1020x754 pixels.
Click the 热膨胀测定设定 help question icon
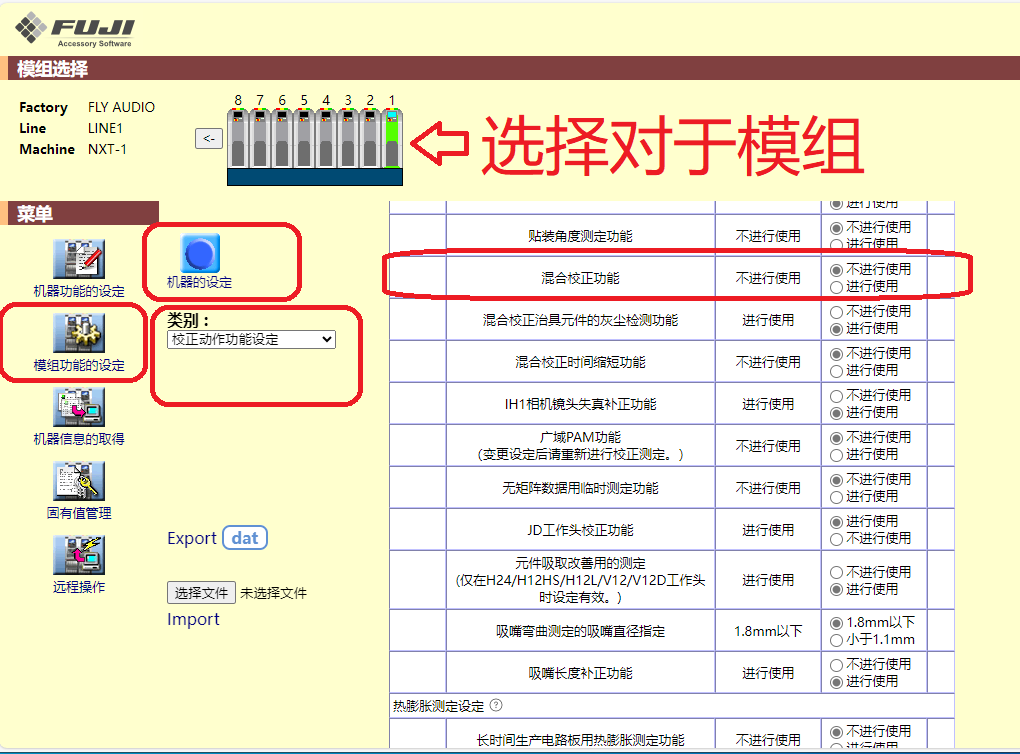tap(496, 706)
